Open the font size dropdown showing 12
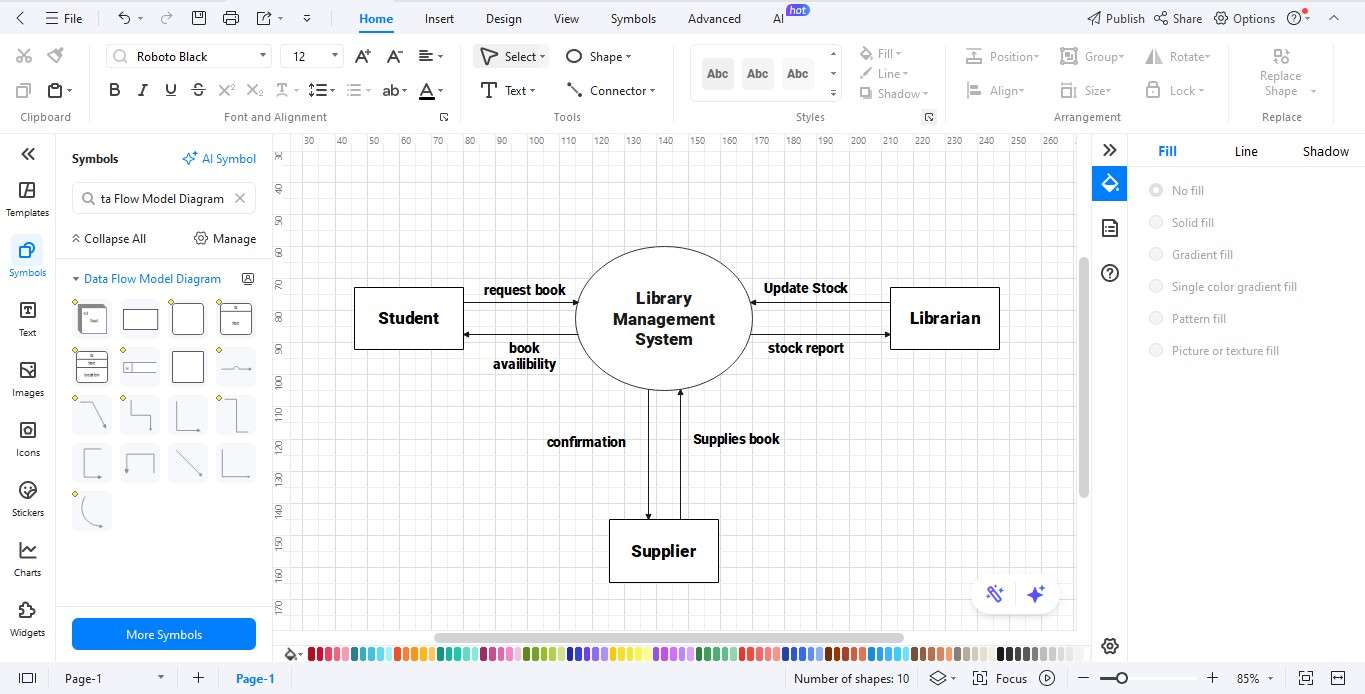The width and height of the screenshot is (1365, 694). click(x=335, y=56)
